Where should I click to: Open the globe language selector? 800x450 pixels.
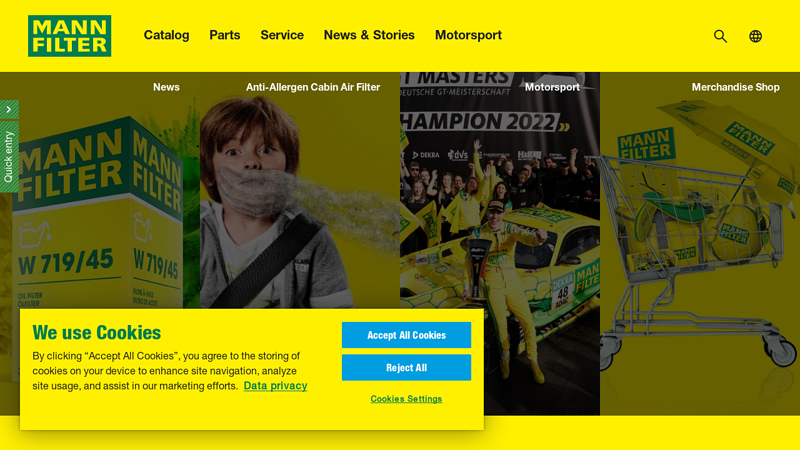pos(756,36)
